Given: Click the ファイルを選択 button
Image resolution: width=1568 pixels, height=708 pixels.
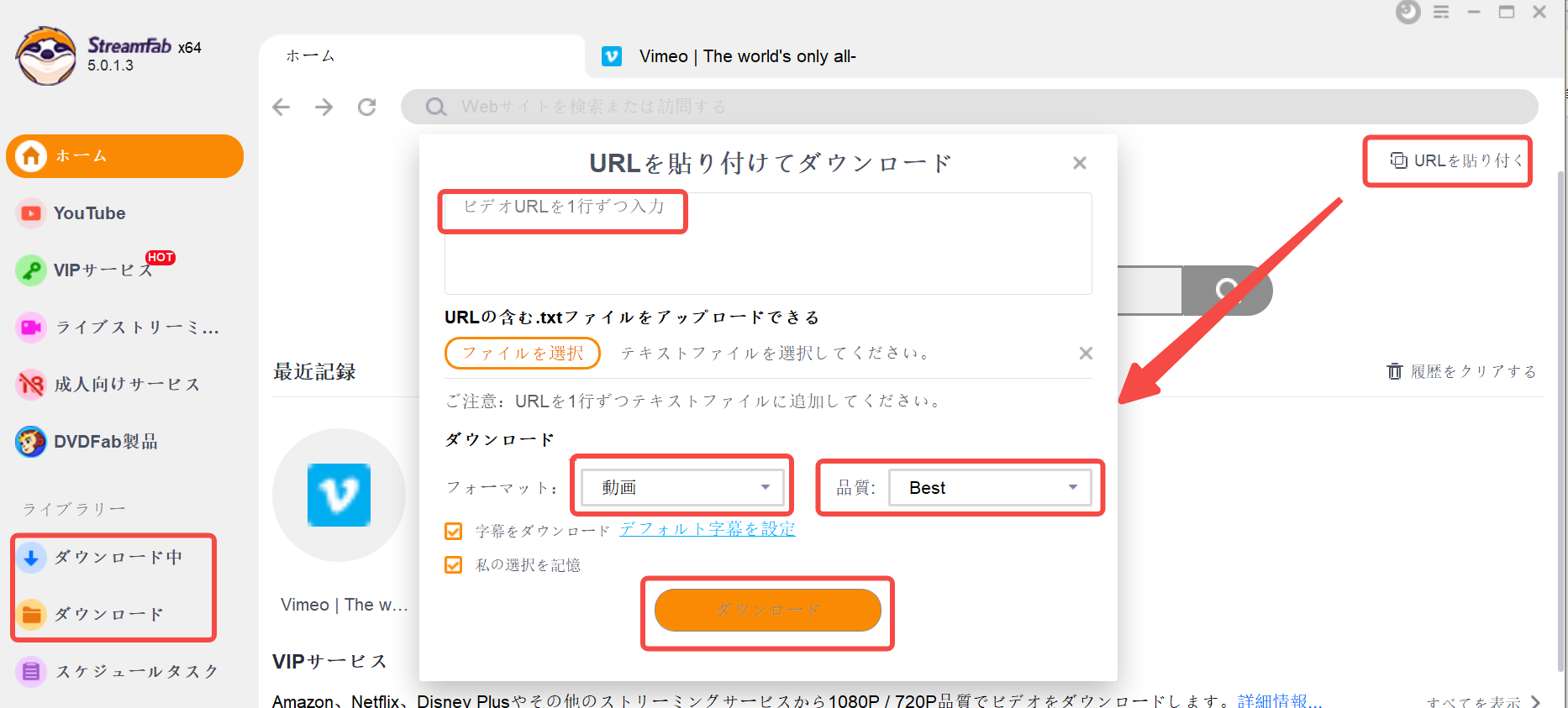Looking at the screenshot, I should 523,353.
